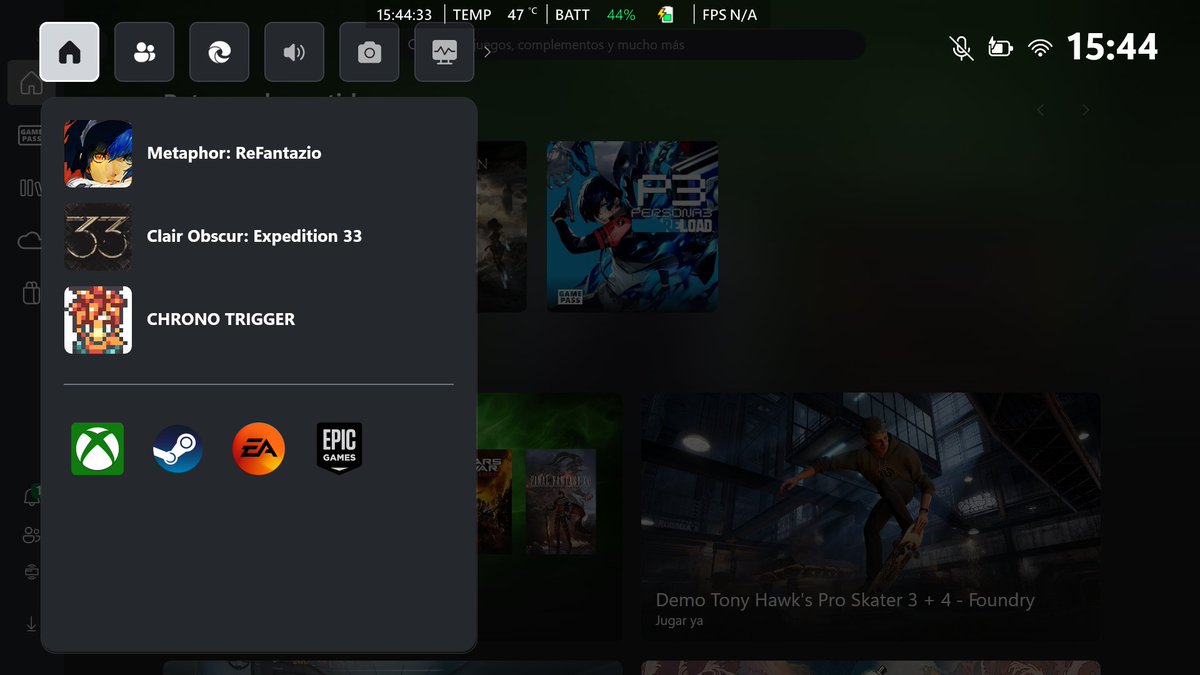Click Jugar ya on Tony Hawk demo
The width and height of the screenshot is (1200, 675).
[678, 620]
